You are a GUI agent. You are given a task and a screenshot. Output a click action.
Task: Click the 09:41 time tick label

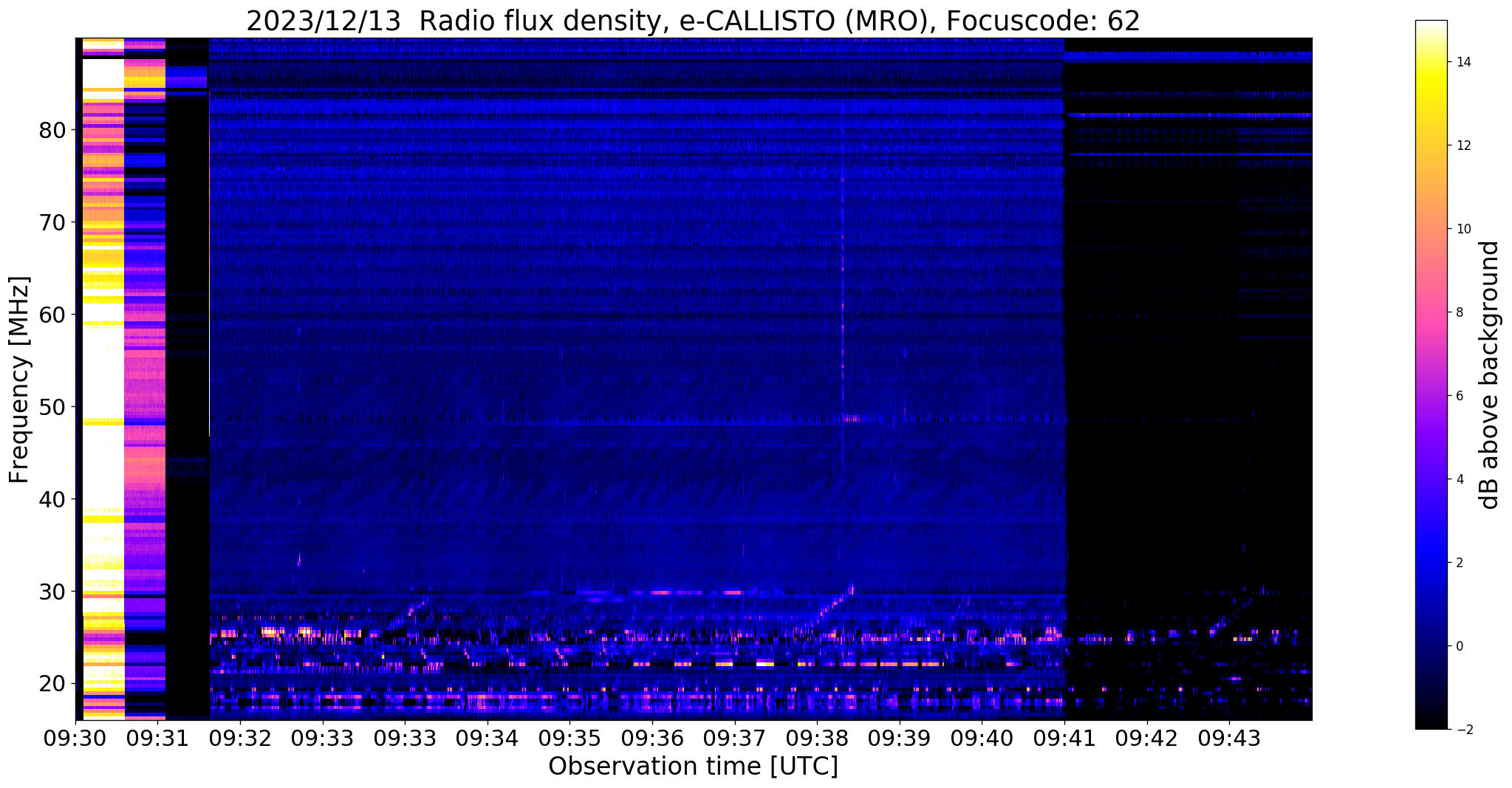[x=1064, y=737]
